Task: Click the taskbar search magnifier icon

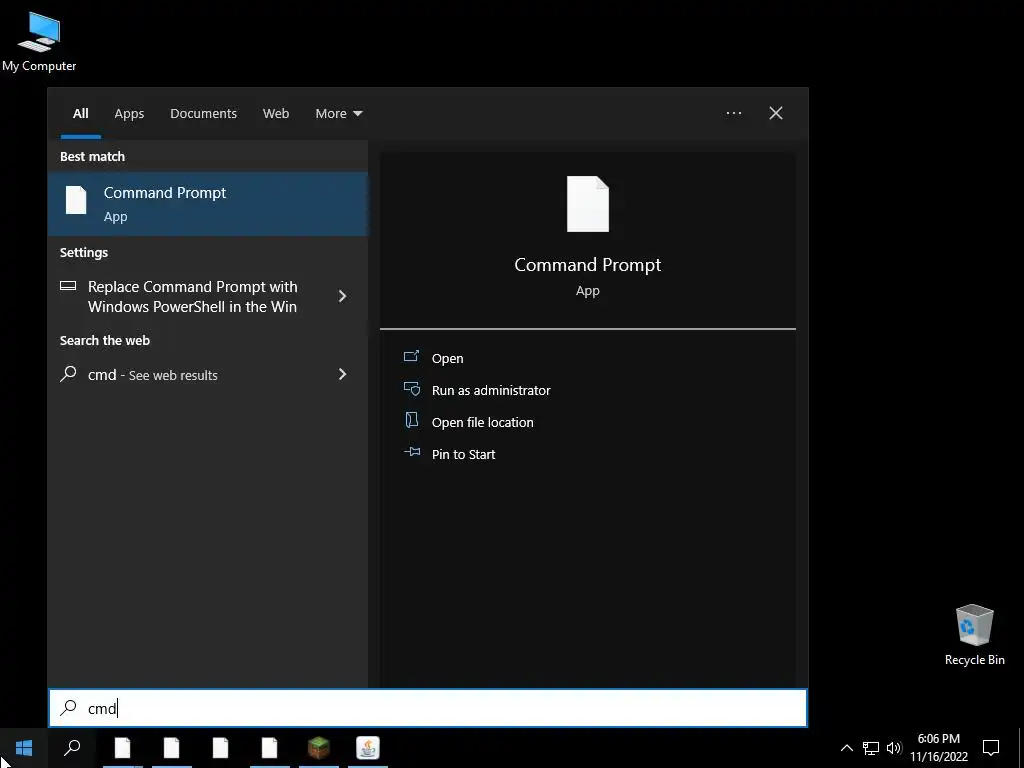Action: [x=72, y=748]
